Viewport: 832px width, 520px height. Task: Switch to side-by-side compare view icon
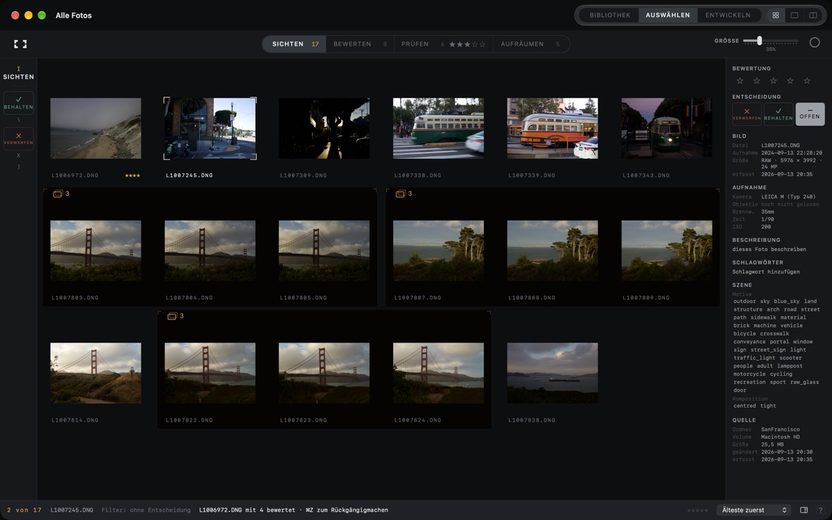(x=813, y=15)
